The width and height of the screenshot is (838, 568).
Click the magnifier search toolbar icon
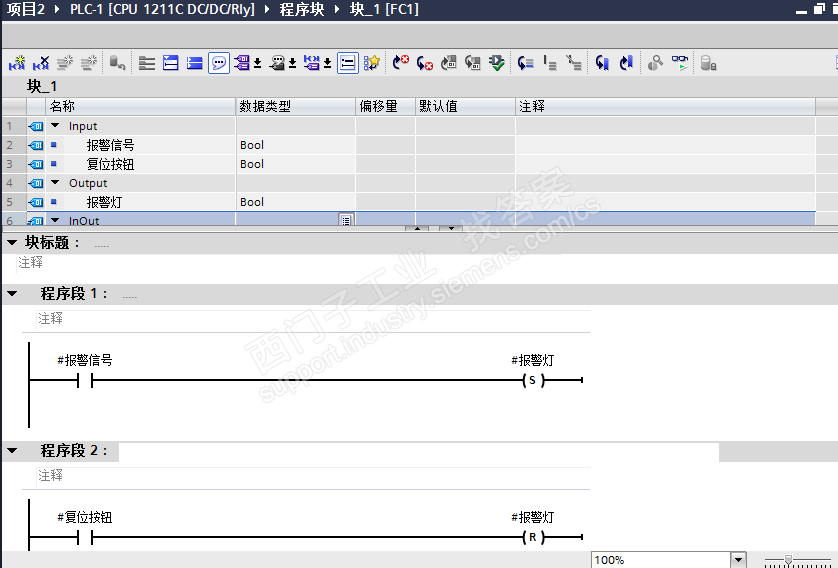pyautogui.click(x=655, y=63)
